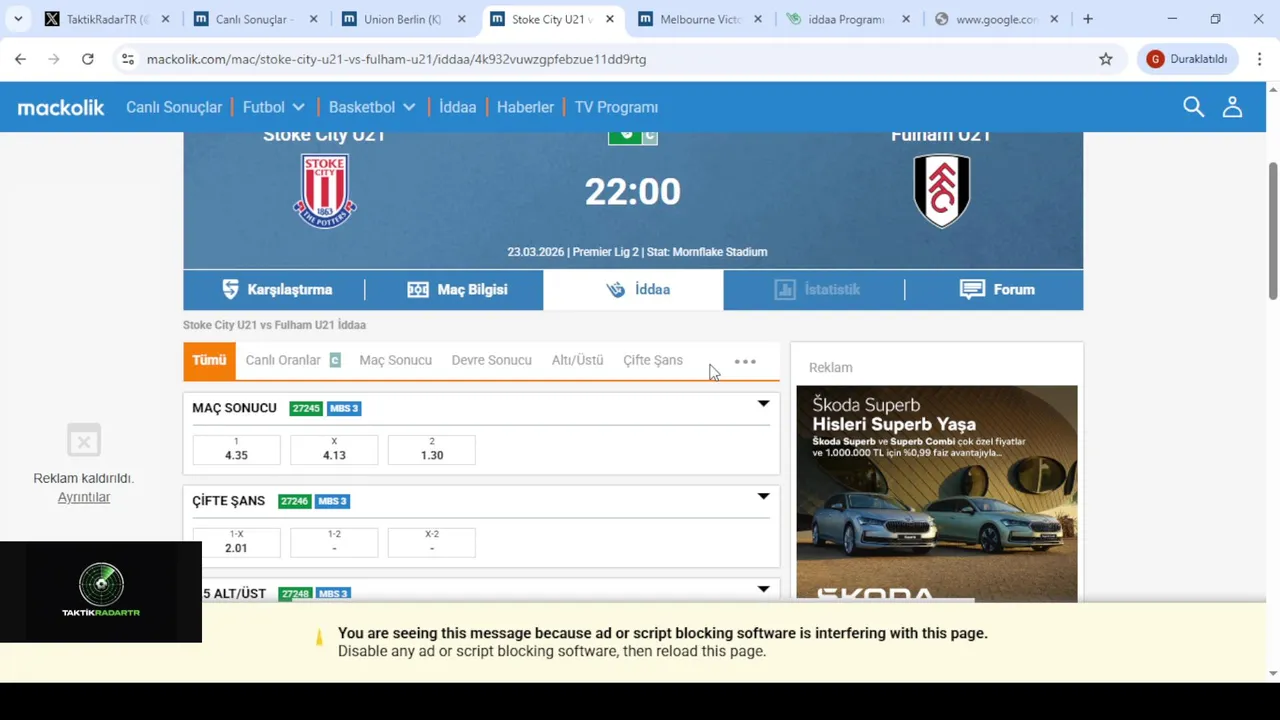This screenshot has width=1280, height=720.
Task: Select the Devre Sonucu filter
Action: (491, 360)
